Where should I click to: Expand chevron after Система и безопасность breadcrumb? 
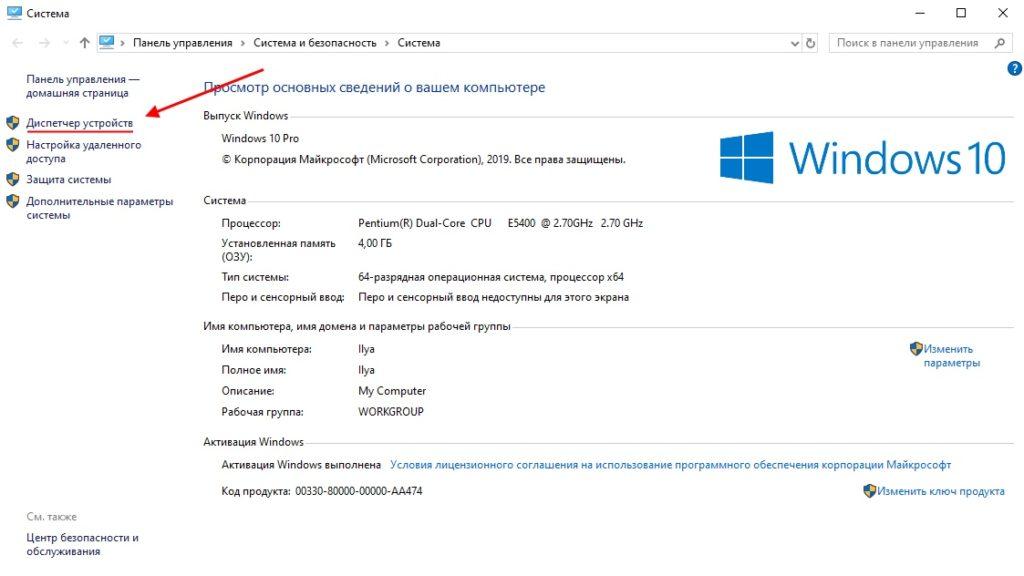[387, 43]
